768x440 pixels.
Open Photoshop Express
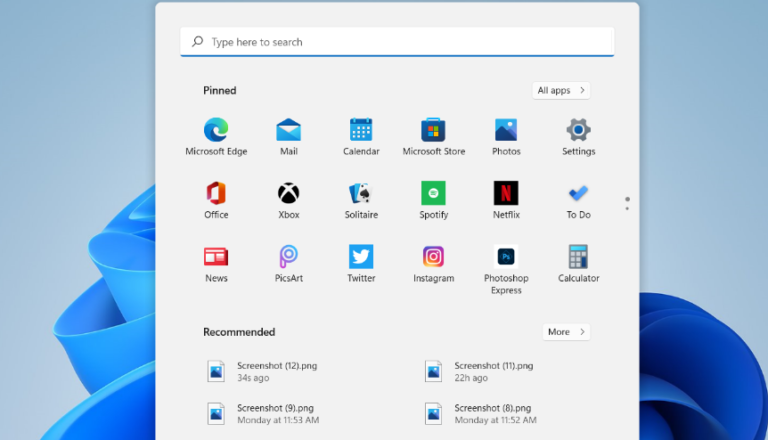(x=506, y=269)
